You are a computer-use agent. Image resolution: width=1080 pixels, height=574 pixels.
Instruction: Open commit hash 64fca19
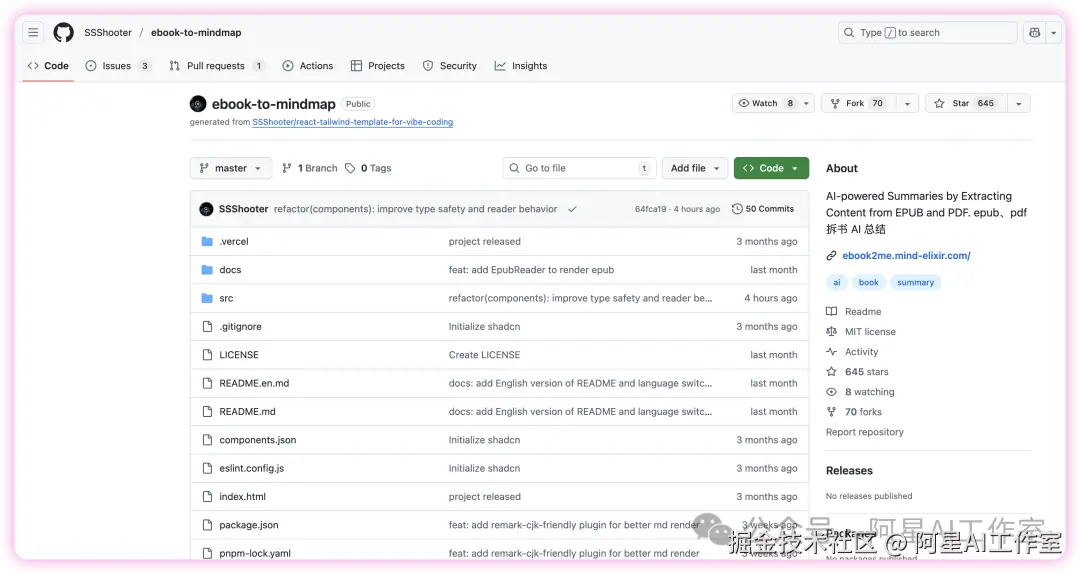click(650, 209)
